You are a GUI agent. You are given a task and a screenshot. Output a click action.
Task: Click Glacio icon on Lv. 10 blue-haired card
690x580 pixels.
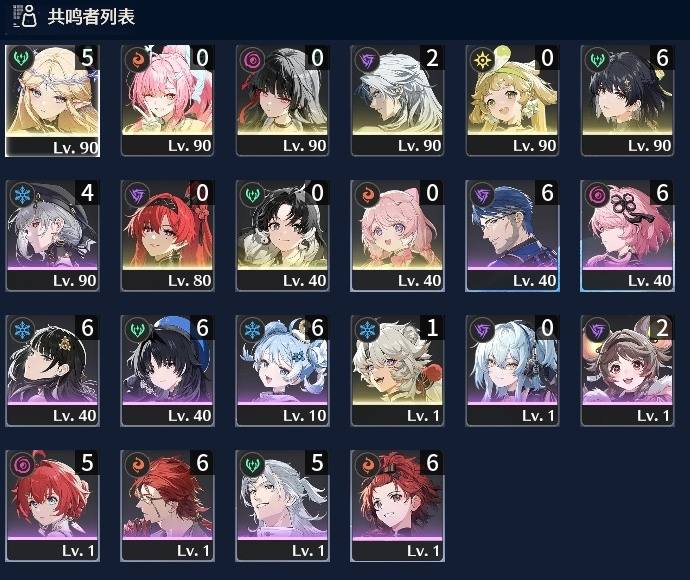click(x=251, y=328)
